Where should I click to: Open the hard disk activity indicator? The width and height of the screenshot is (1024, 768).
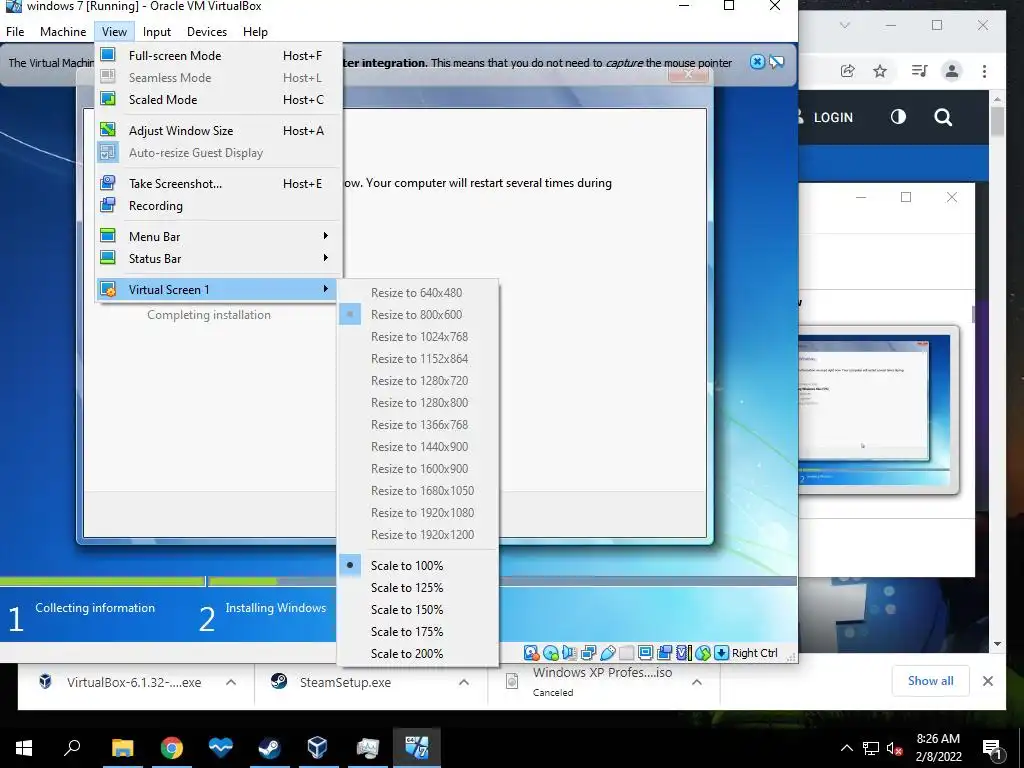pos(532,652)
